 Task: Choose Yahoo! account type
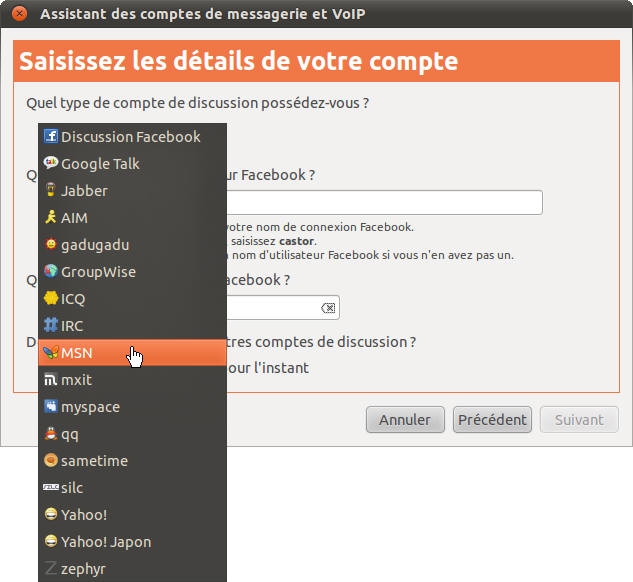(x=132, y=515)
